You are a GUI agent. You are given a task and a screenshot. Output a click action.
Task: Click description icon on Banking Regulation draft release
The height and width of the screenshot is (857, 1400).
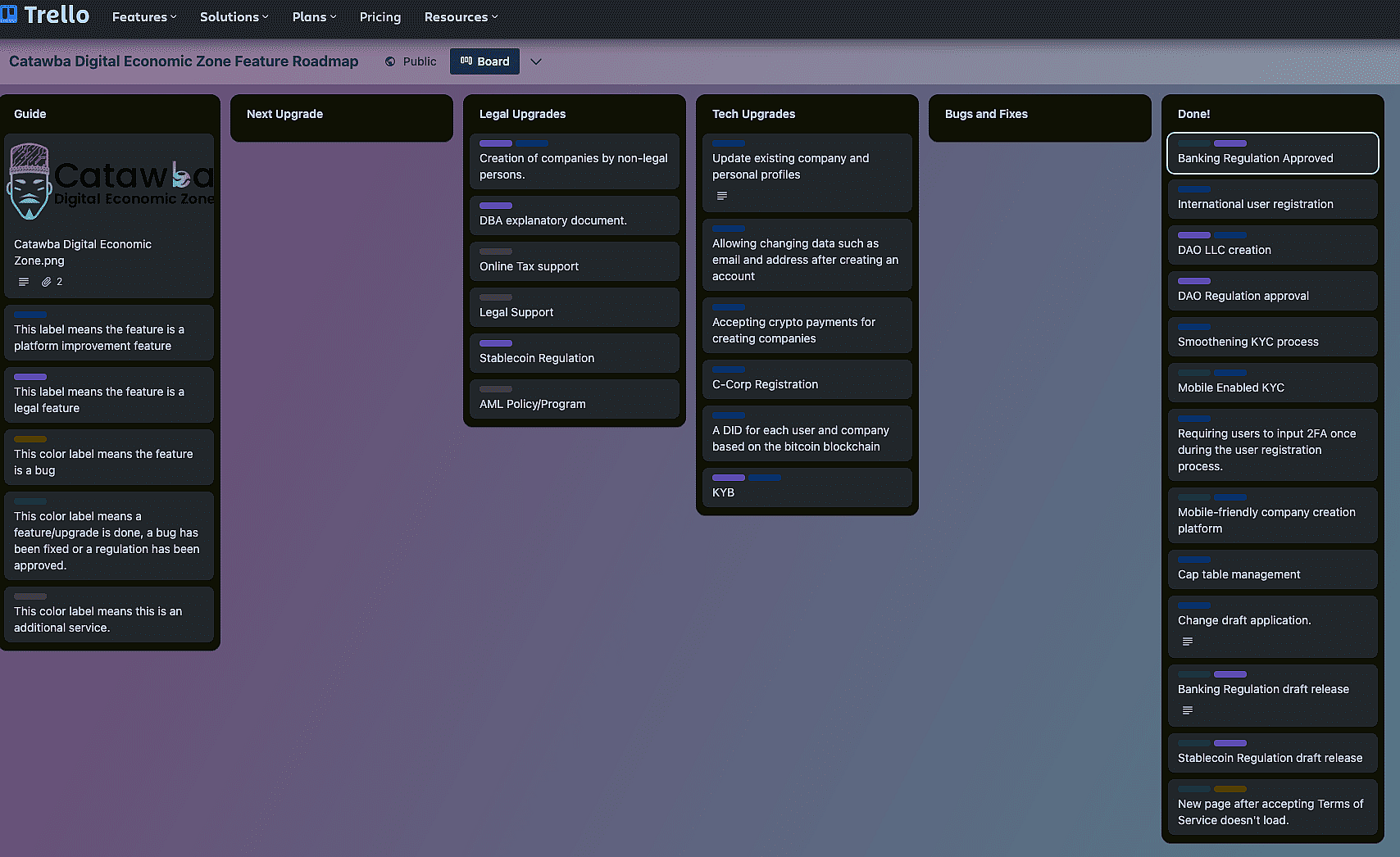coord(1188,710)
